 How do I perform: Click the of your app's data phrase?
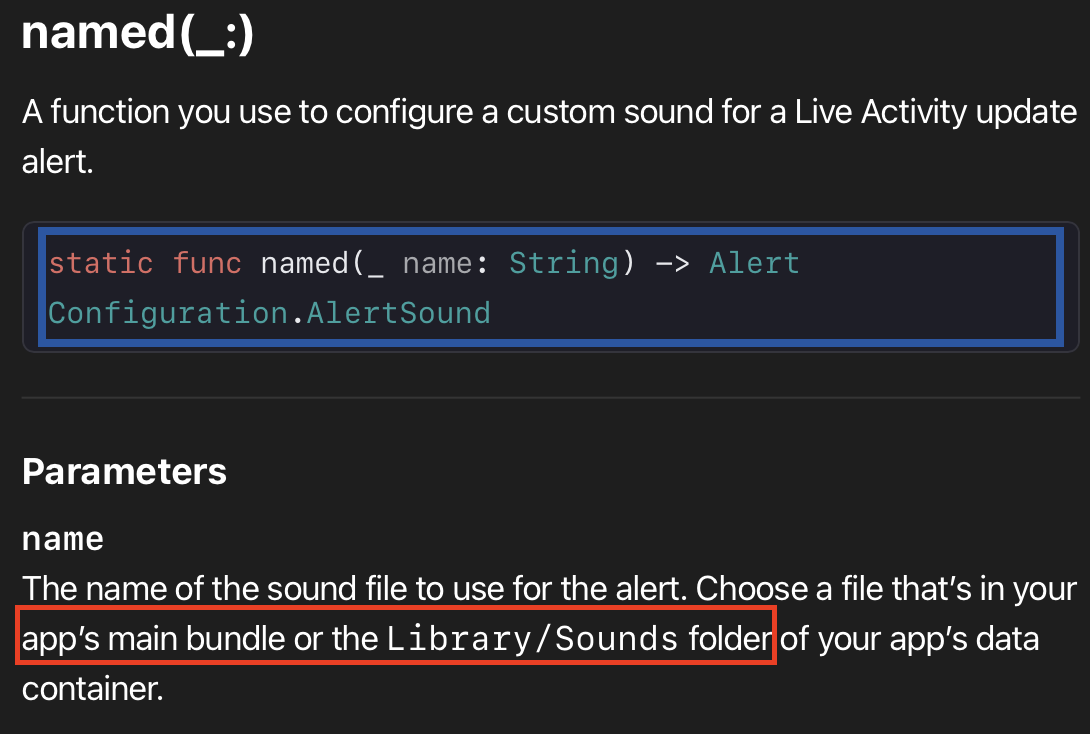(909, 639)
